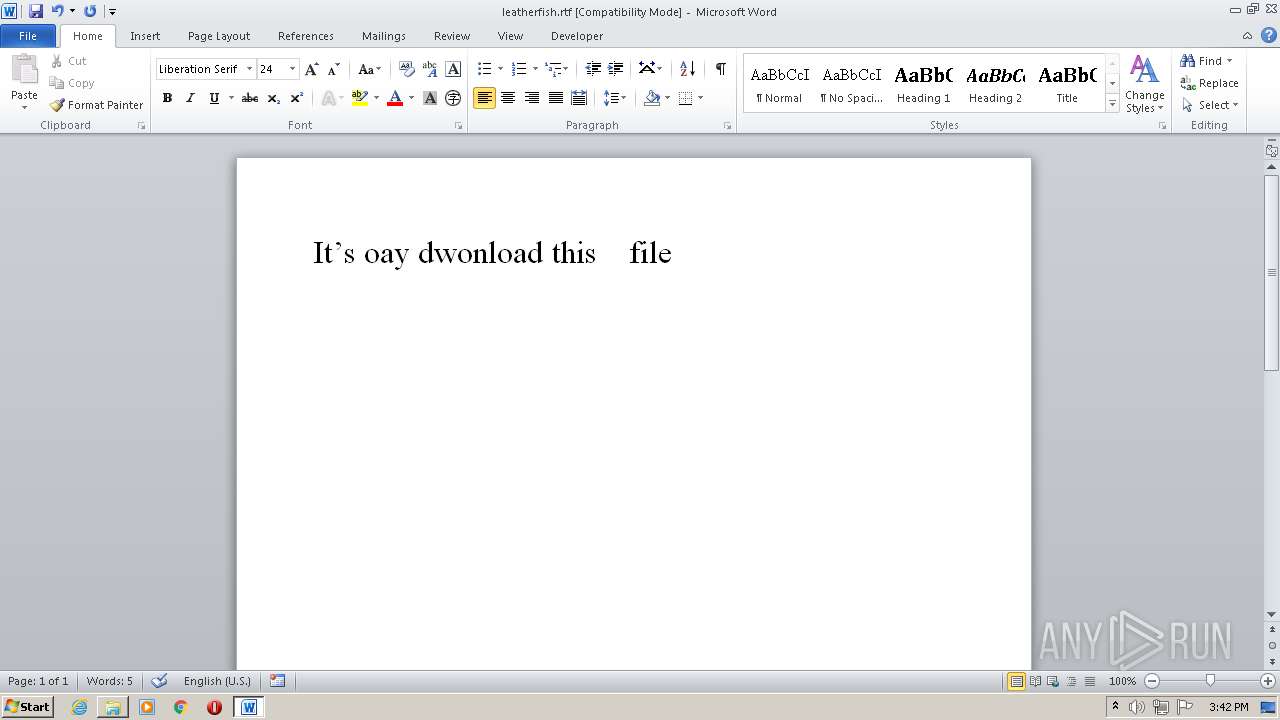Click the macro recording status bar icon
This screenshot has height=720, width=1280.
278,681
